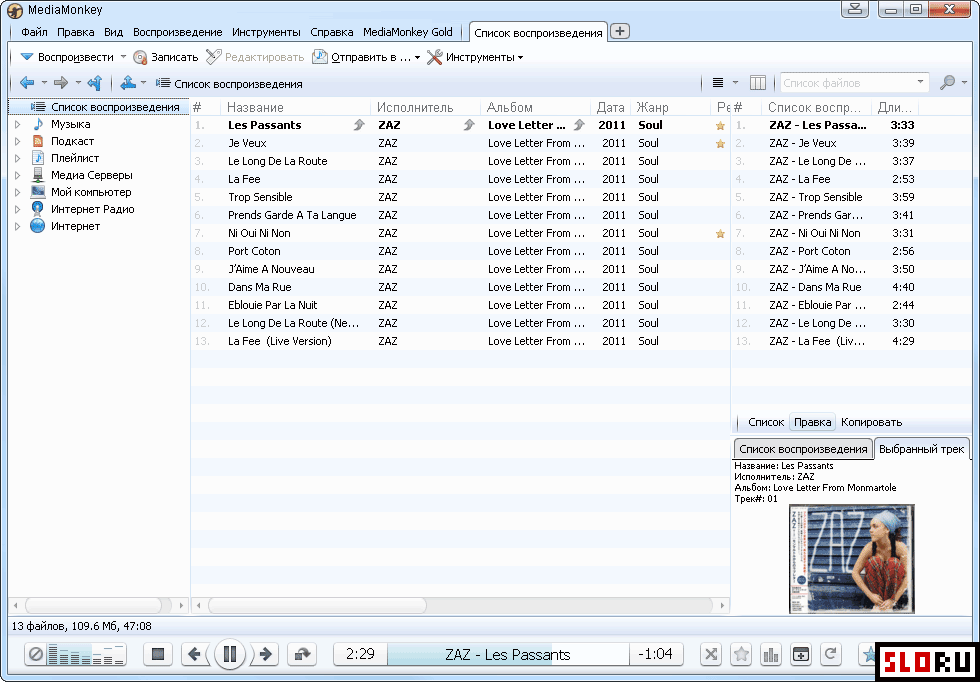
Task: Toggle repeat mode in player bar
Action: 831,654
